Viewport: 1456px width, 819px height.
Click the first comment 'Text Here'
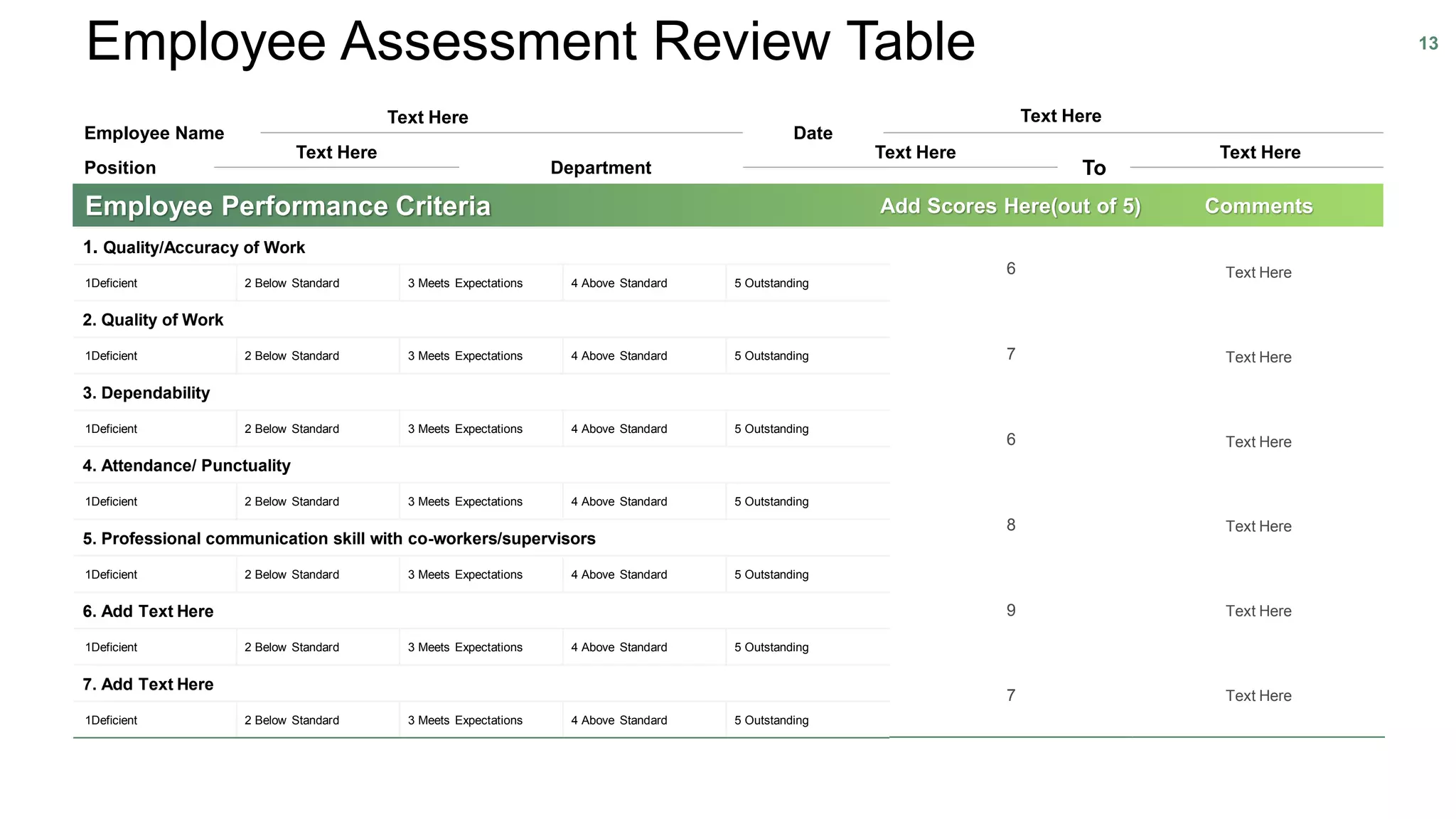point(1258,272)
